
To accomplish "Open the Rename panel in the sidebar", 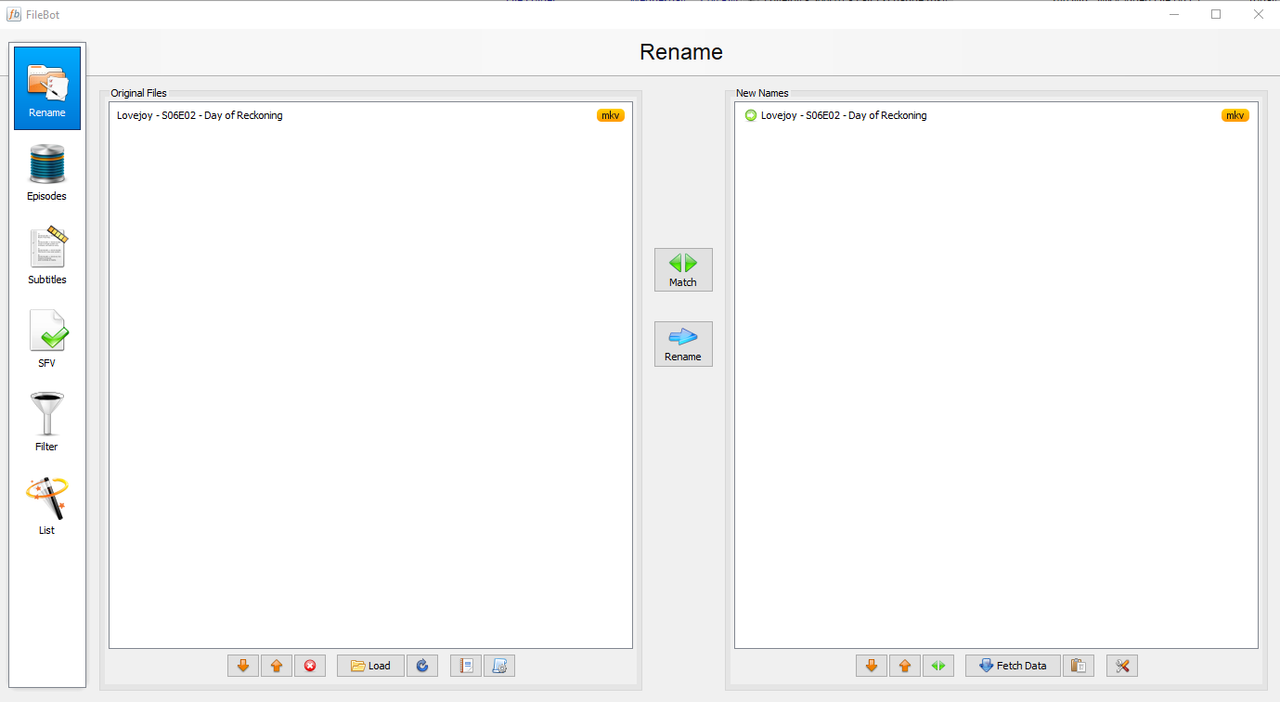I will tap(47, 88).
